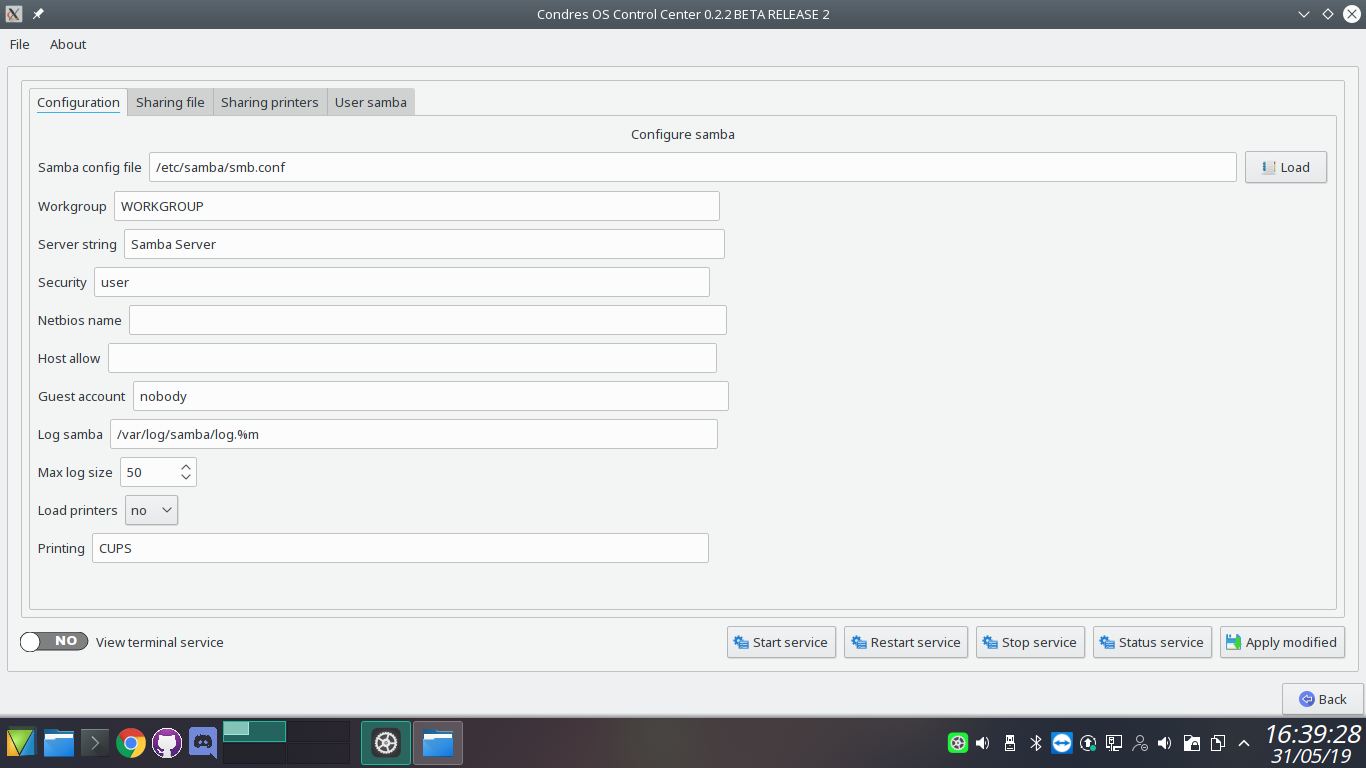1366x768 pixels.
Task: Open GitHub Desktop from the taskbar
Action: [x=166, y=743]
